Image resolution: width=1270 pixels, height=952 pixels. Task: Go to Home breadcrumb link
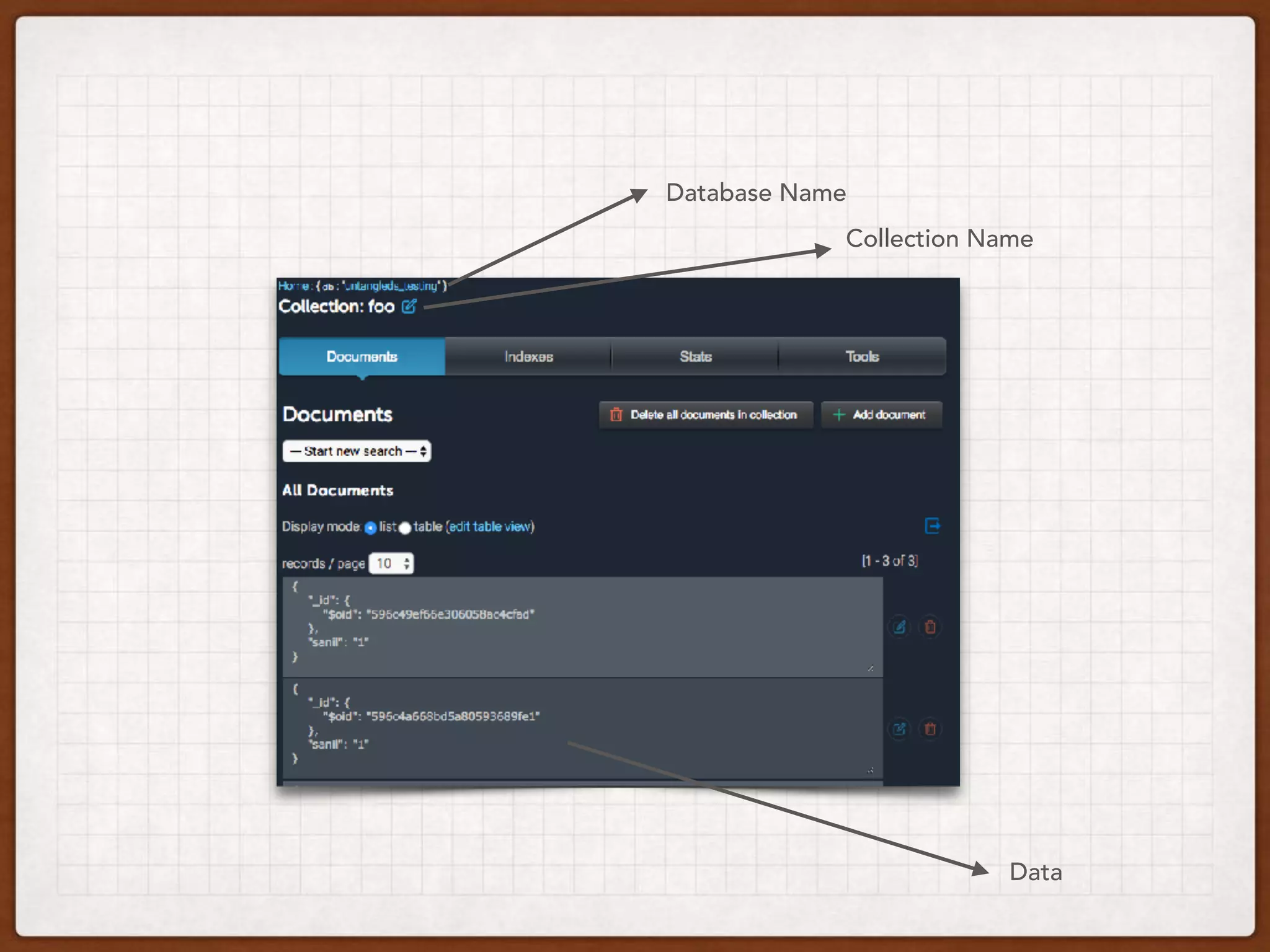[x=293, y=286]
